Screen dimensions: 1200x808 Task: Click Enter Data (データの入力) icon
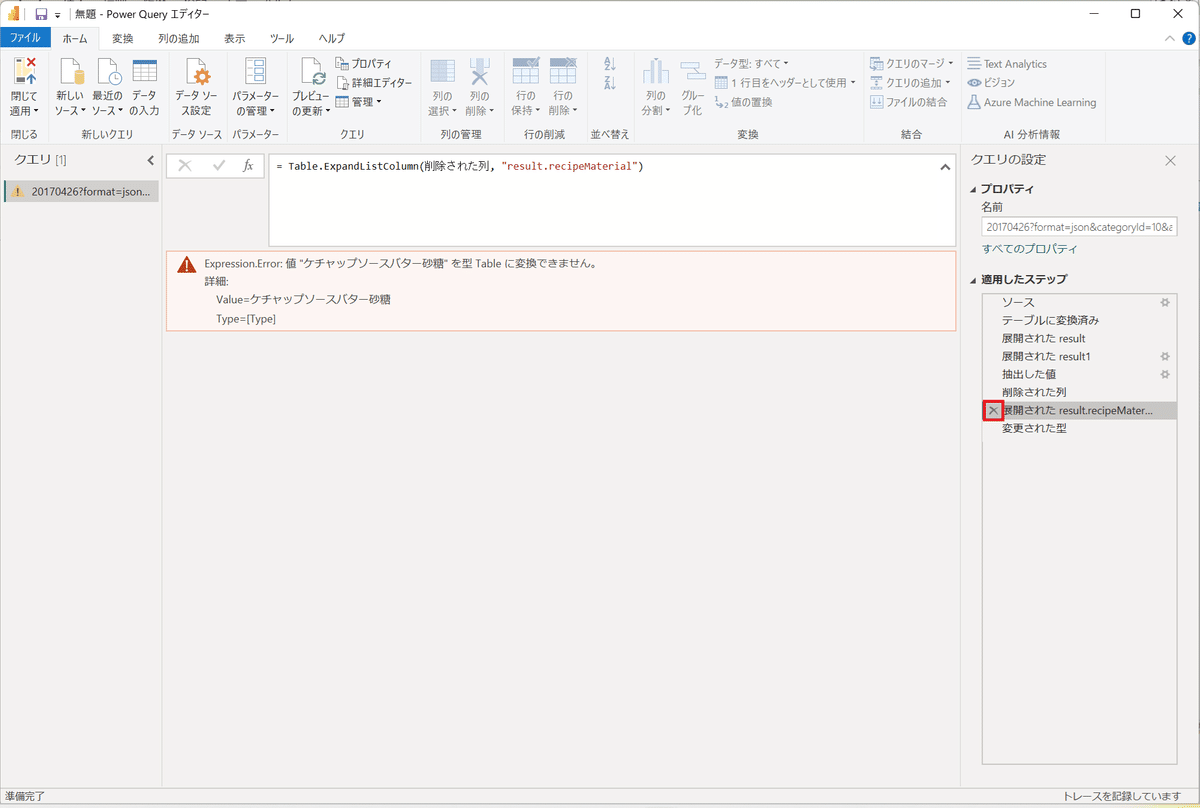145,71
